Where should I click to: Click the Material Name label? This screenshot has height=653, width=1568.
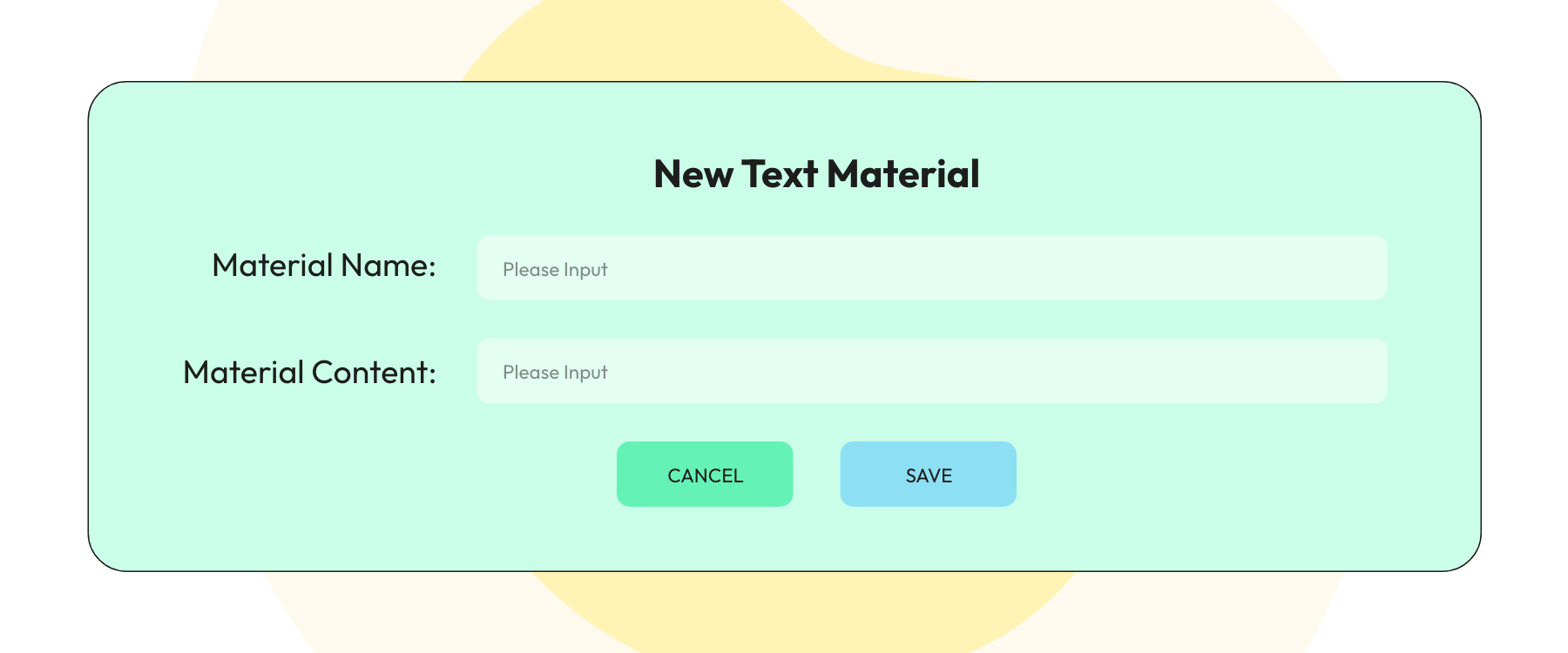(323, 266)
